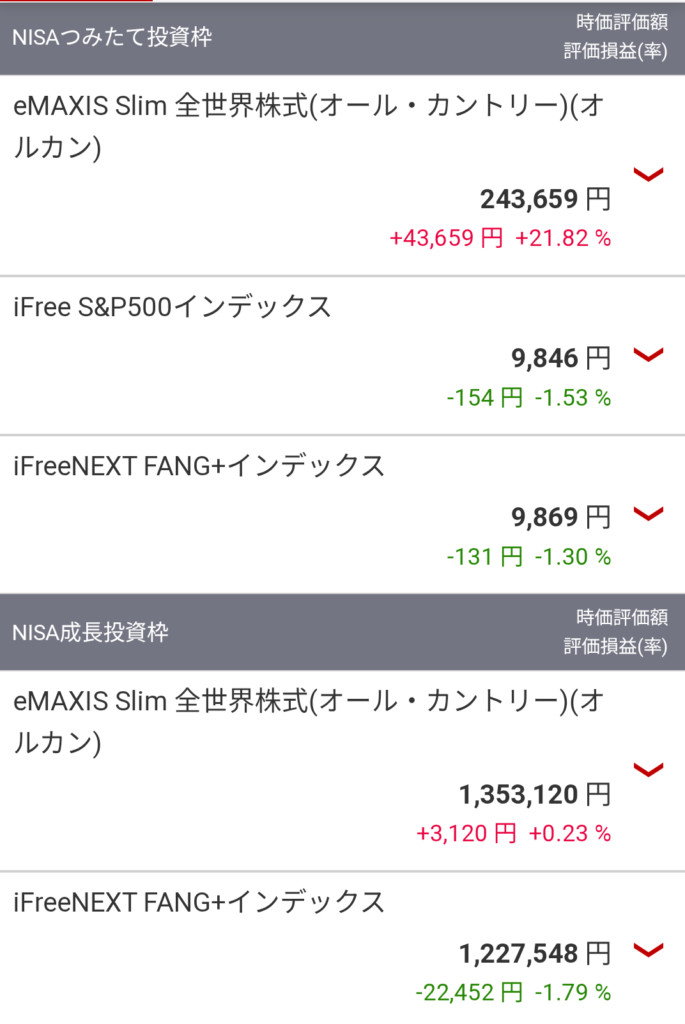Click the 評価損益(率) label in 成長投資枠 header

(x=616, y=646)
